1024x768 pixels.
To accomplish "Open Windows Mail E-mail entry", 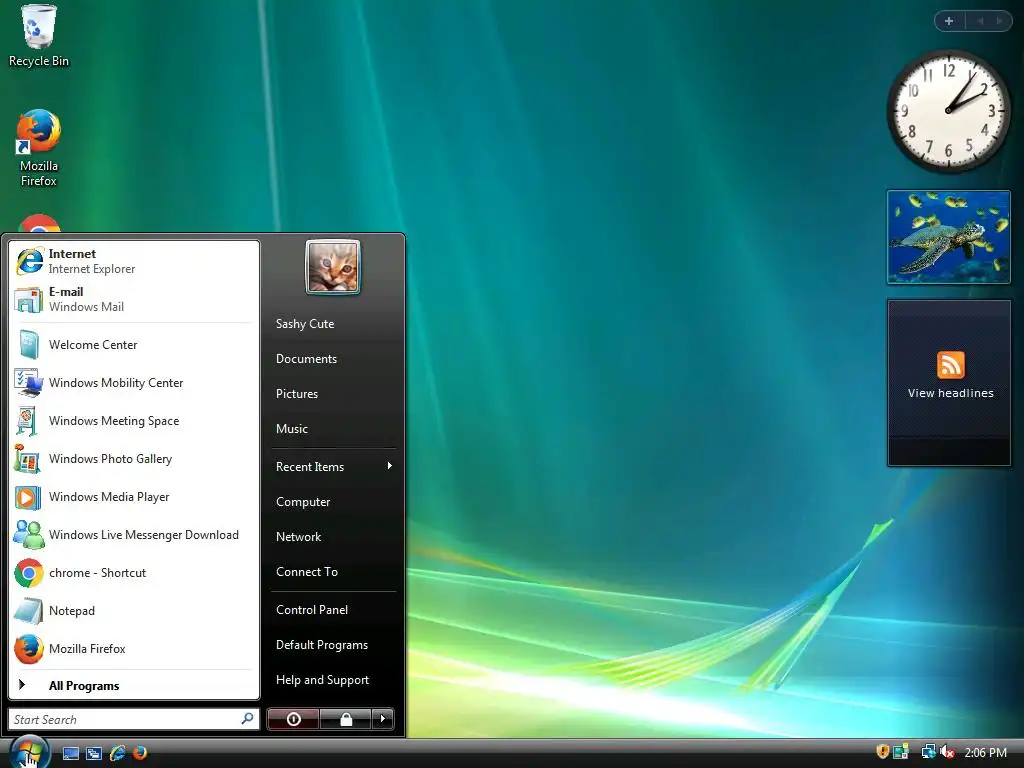I will tap(134, 299).
